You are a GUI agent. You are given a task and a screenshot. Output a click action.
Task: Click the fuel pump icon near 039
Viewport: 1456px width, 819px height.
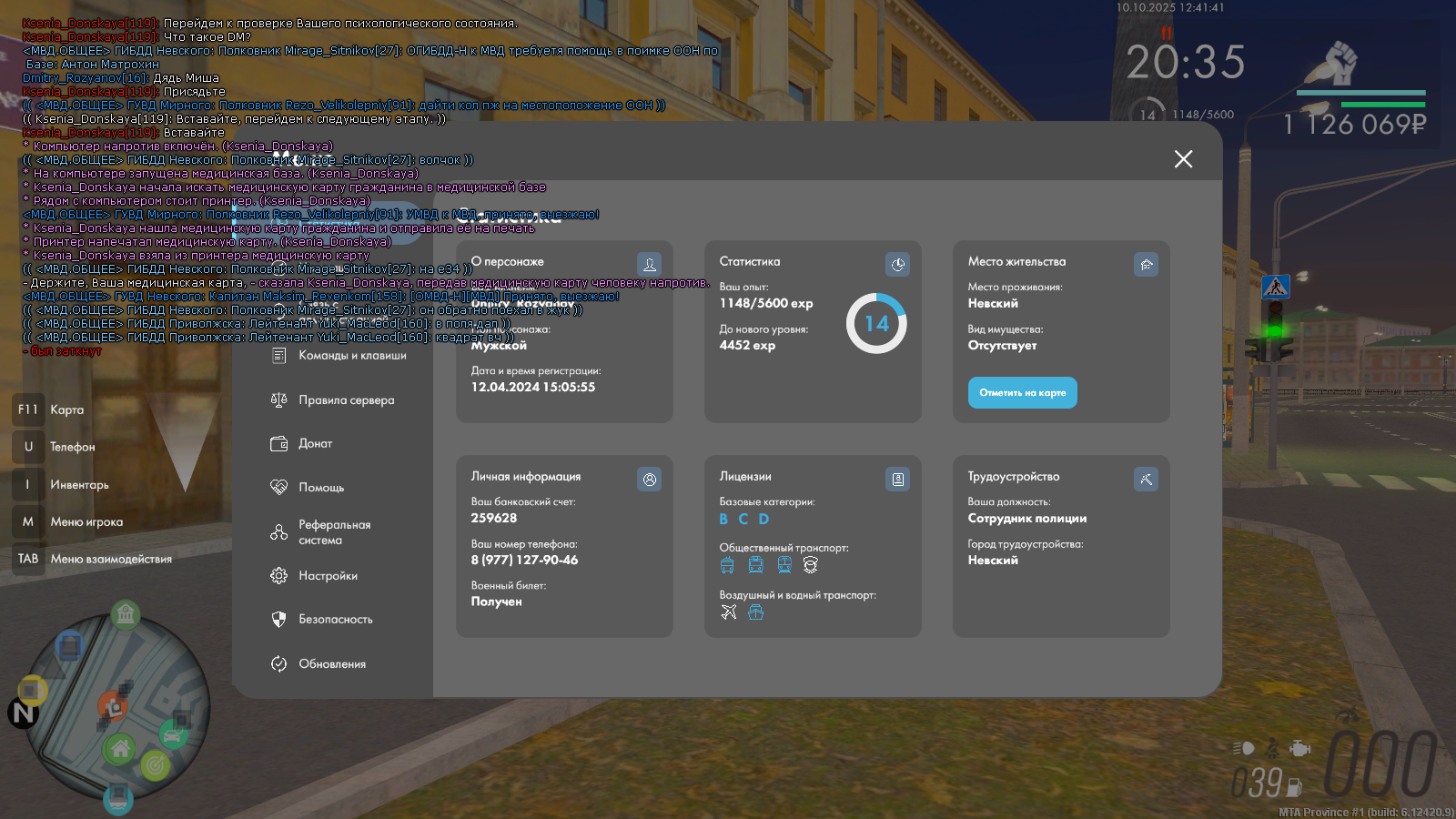[x=1295, y=787]
